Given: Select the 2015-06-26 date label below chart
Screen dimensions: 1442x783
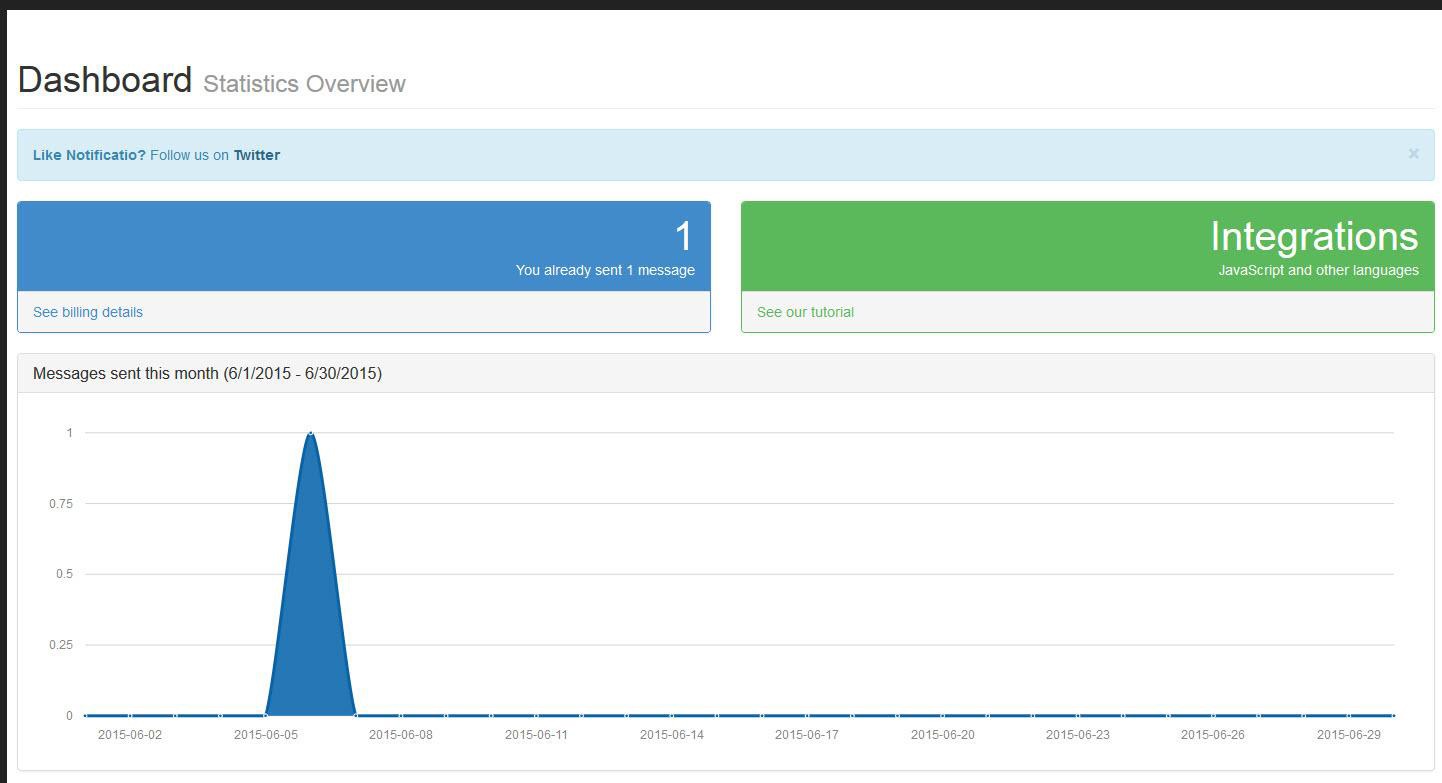Looking at the screenshot, I should click(x=1213, y=735).
